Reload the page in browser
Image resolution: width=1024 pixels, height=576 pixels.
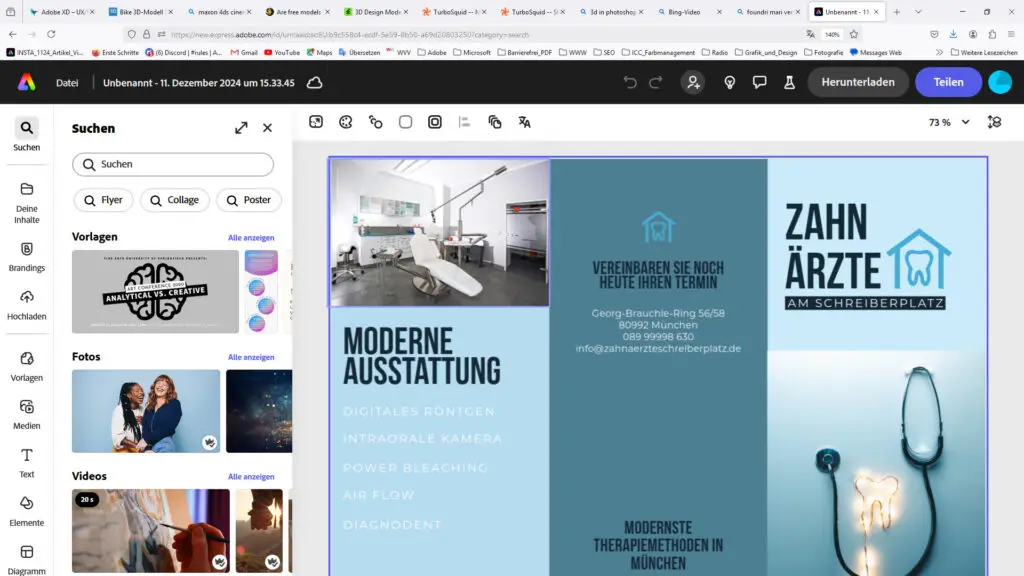(x=51, y=34)
